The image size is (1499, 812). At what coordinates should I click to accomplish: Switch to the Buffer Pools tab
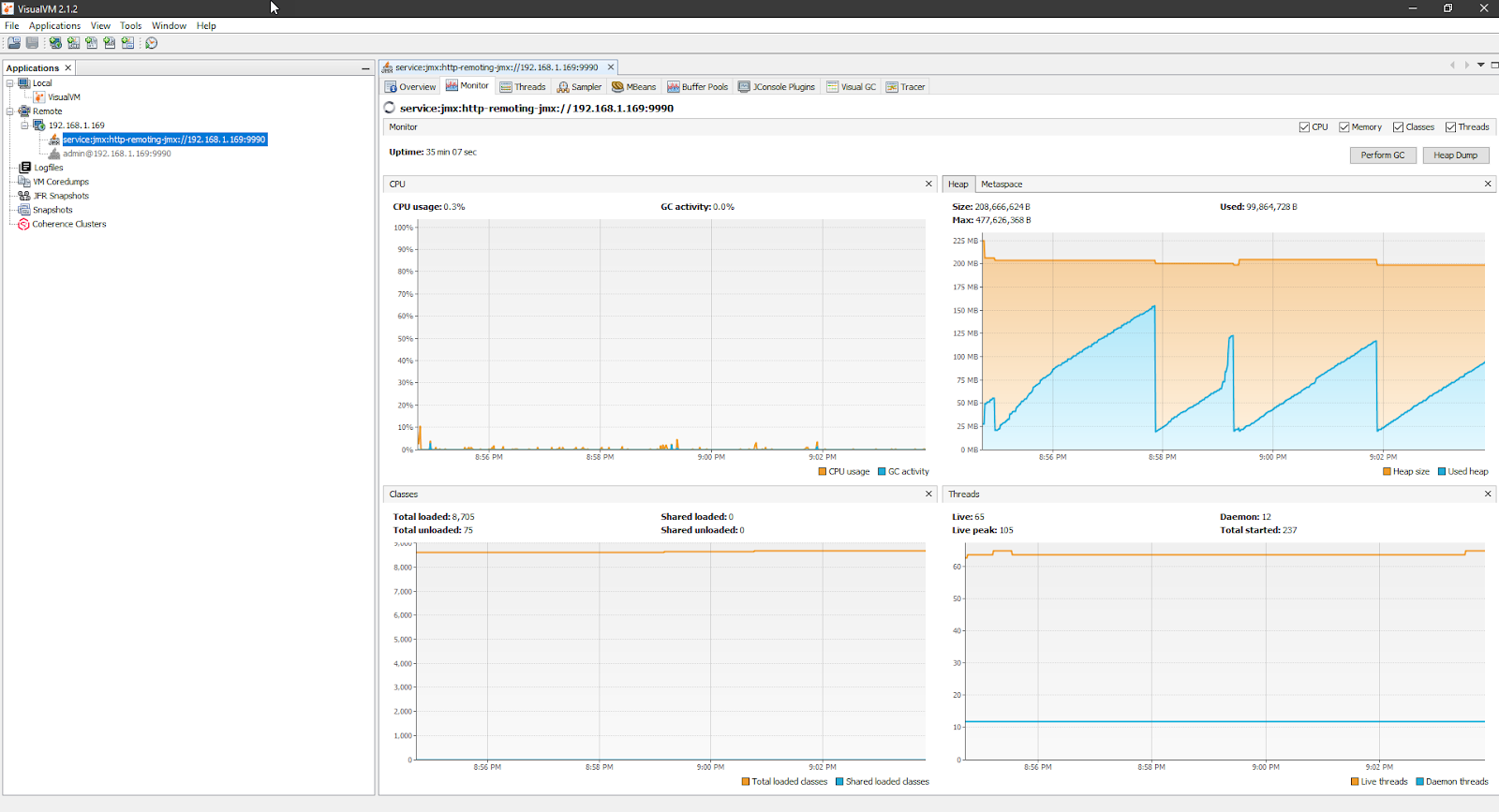pos(697,86)
